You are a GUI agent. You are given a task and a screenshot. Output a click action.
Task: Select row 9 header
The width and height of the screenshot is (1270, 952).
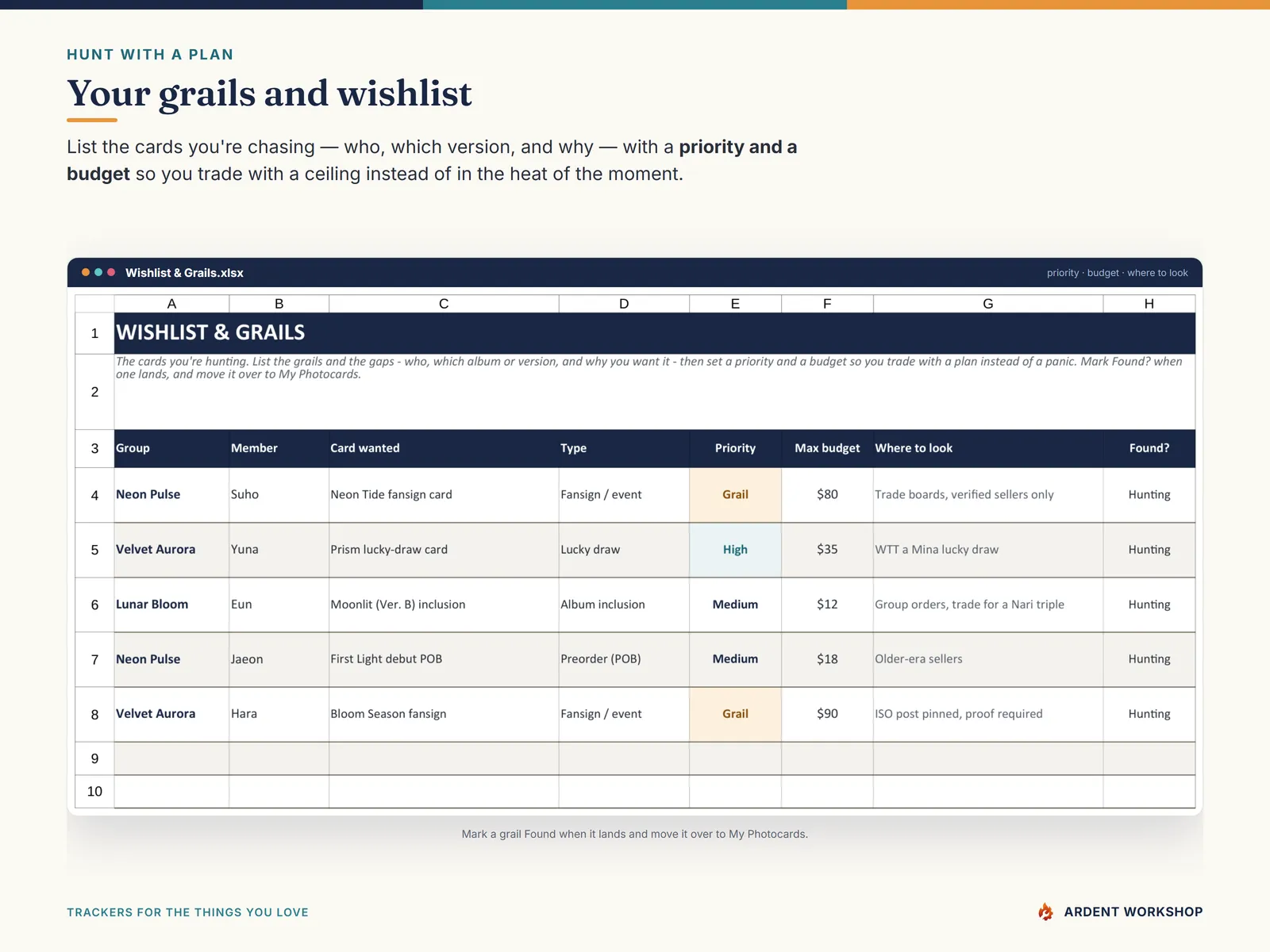(x=94, y=758)
